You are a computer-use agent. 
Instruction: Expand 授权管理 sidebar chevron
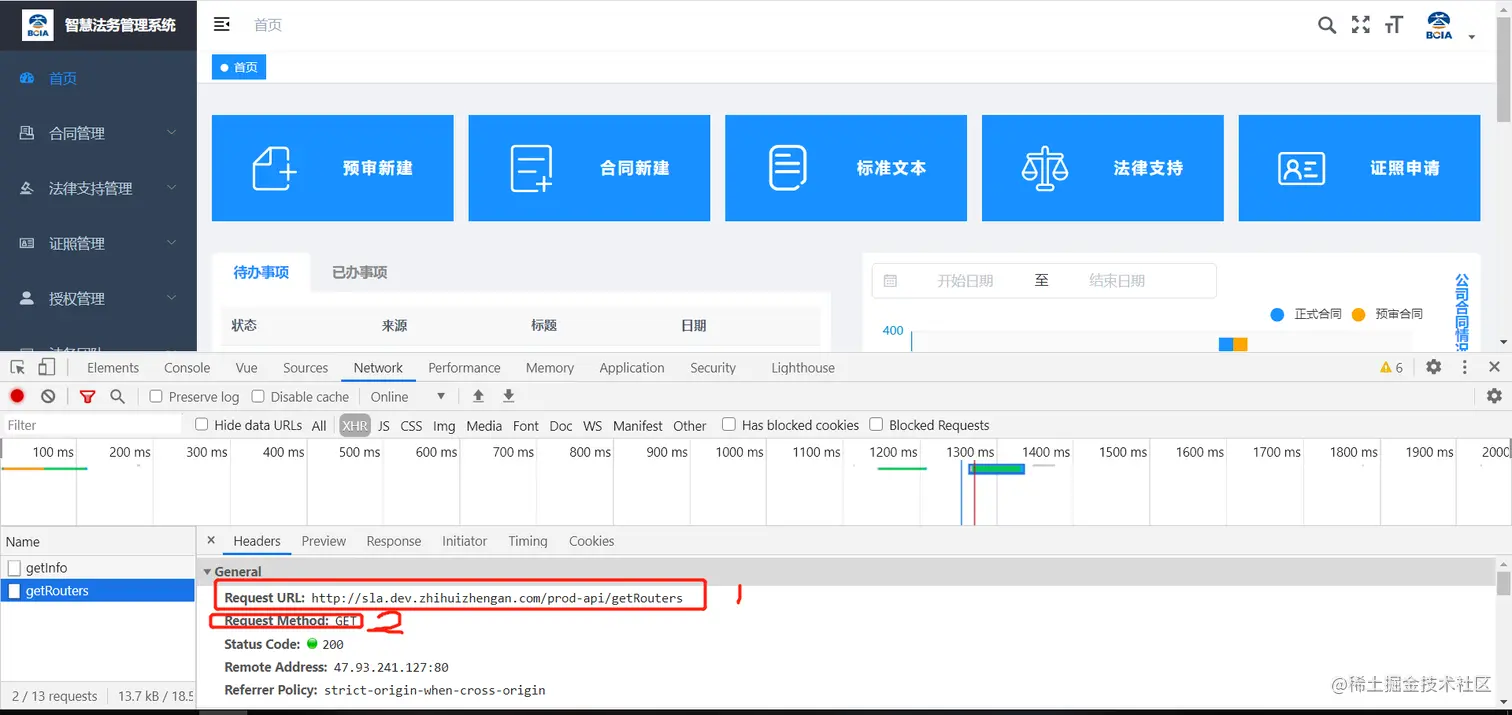[171, 298]
